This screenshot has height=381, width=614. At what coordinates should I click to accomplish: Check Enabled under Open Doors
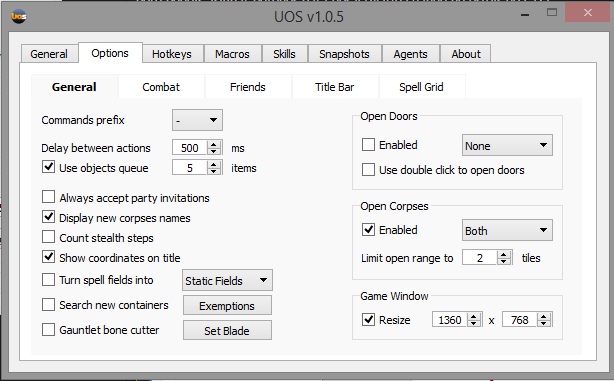coord(368,144)
